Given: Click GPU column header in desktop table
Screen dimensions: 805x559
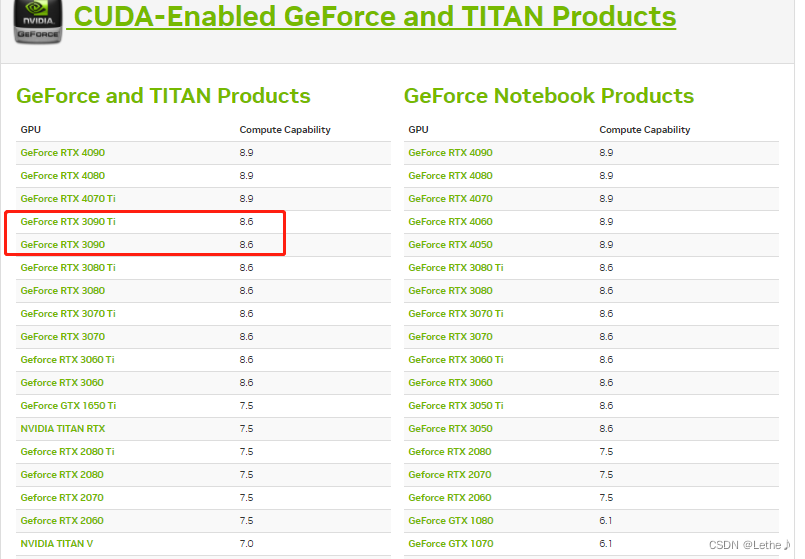Looking at the screenshot, I should pos(31,130).
